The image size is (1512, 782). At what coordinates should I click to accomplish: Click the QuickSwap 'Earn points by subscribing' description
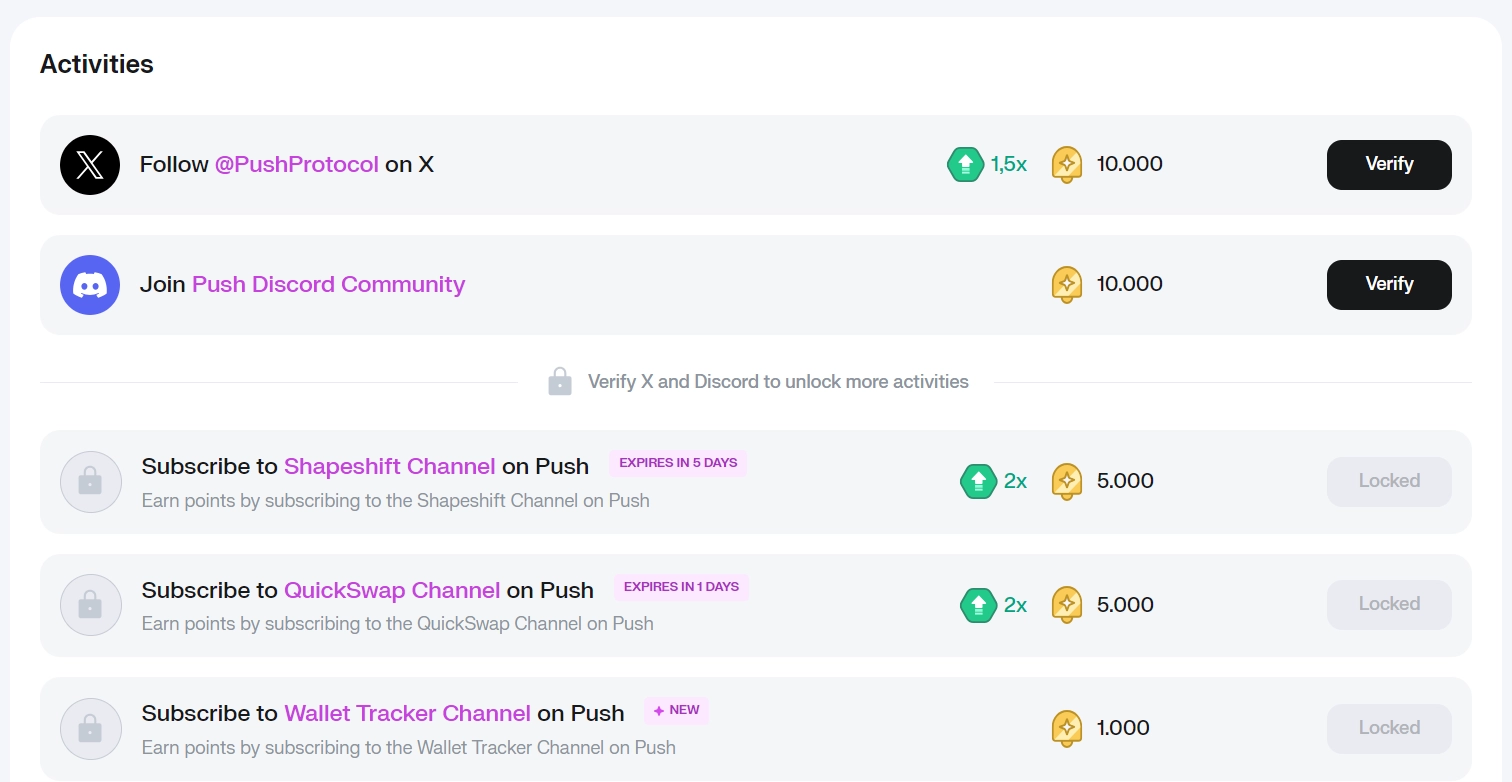(x=398, y=624)
